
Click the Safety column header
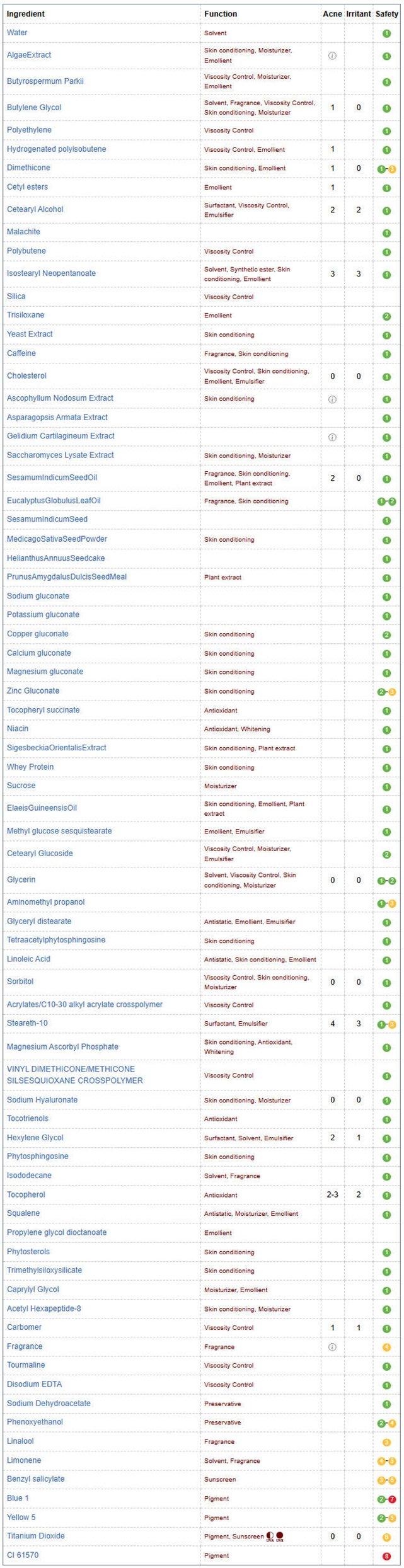(x=386, y=14)
